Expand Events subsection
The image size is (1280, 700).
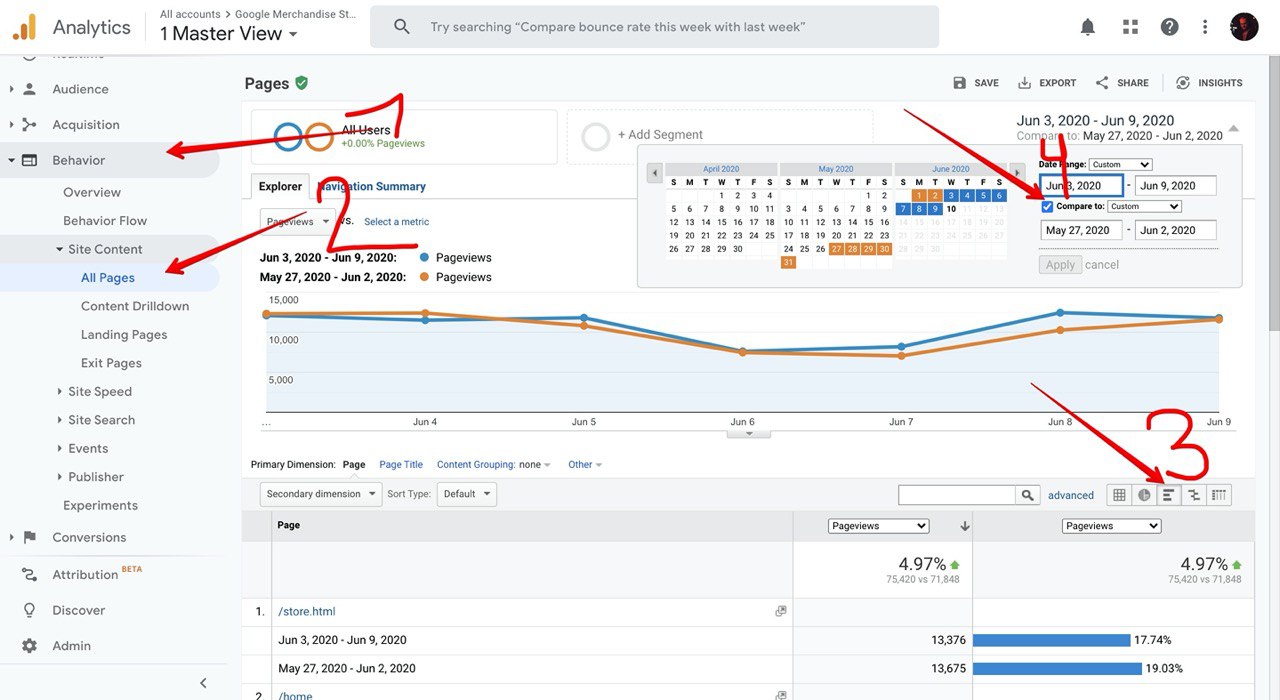click(x=60, y=449)
